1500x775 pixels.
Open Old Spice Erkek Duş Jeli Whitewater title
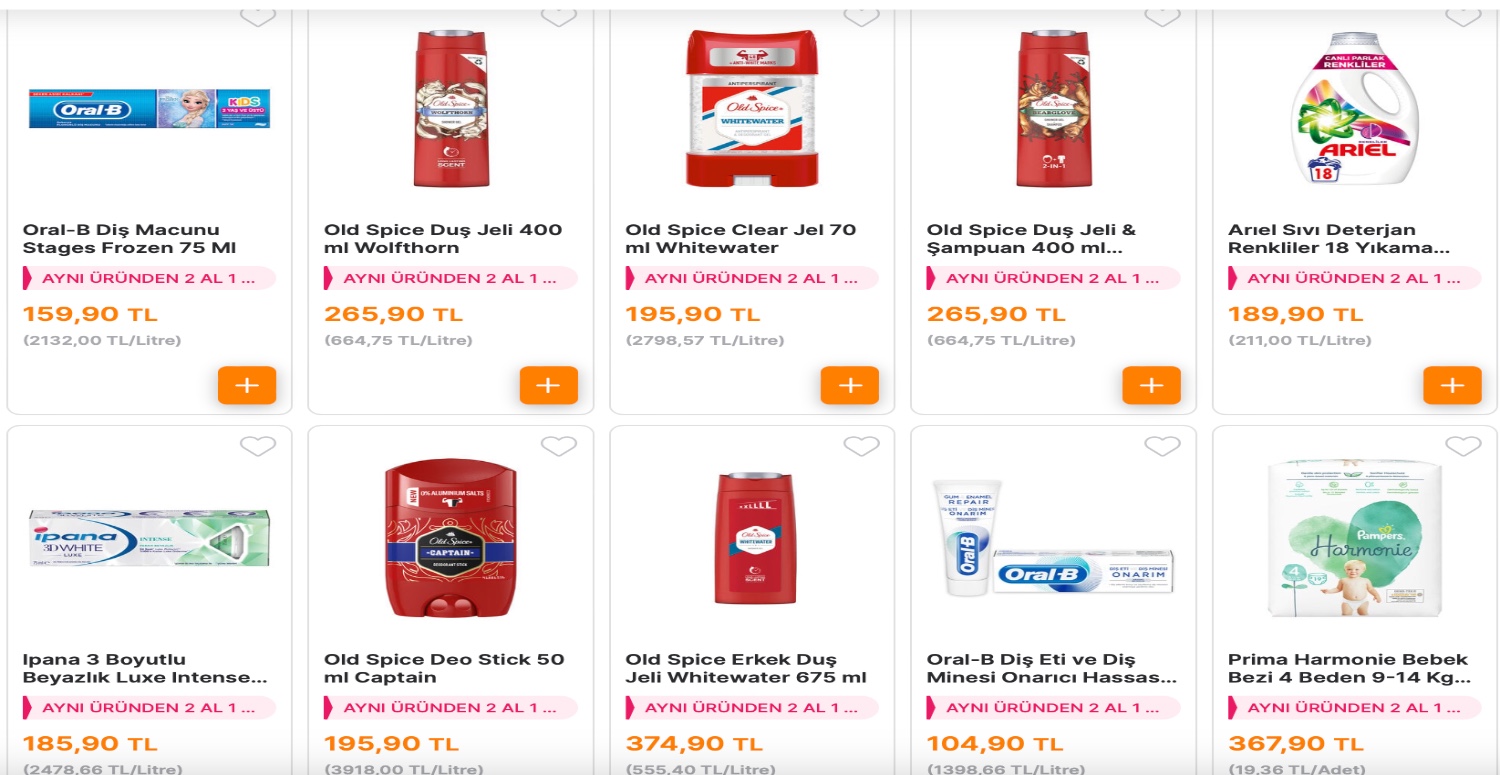click(x=745, y=668)
